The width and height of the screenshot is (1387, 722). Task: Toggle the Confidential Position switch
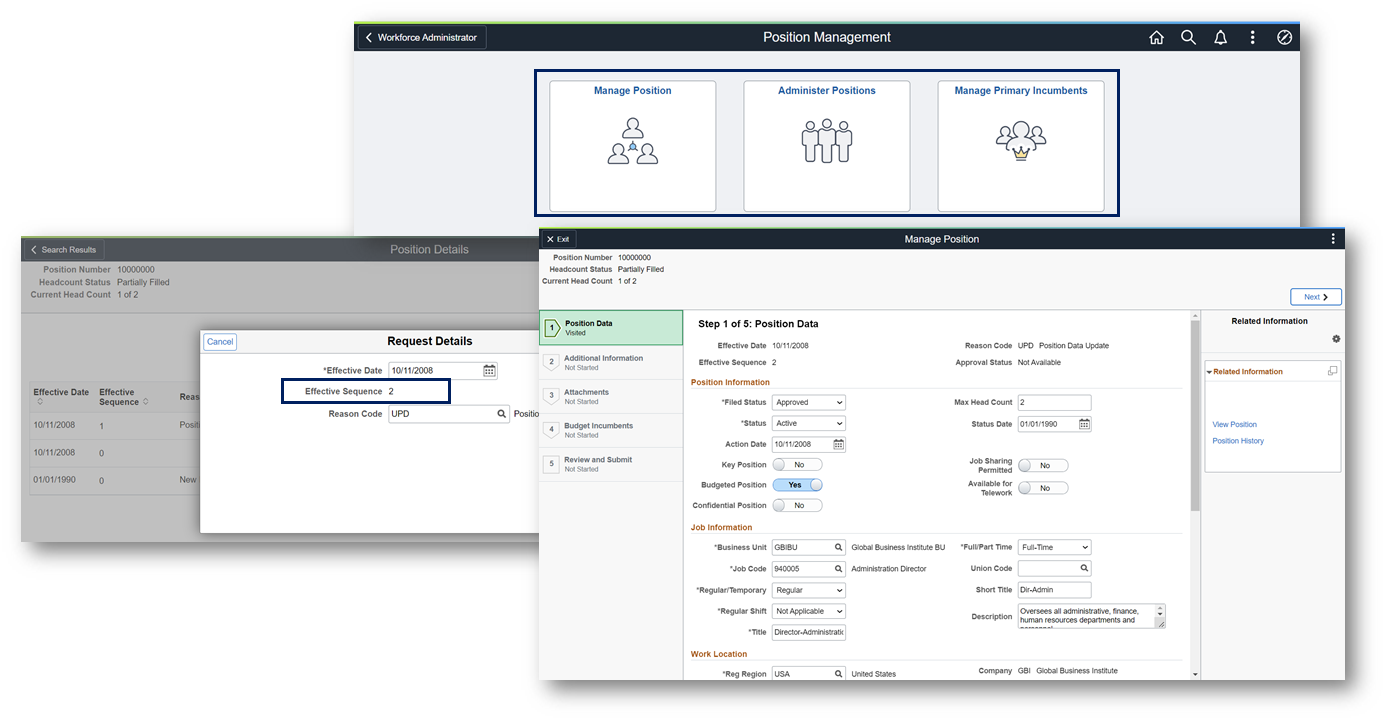pyautogui.click(x=797, y=506)
